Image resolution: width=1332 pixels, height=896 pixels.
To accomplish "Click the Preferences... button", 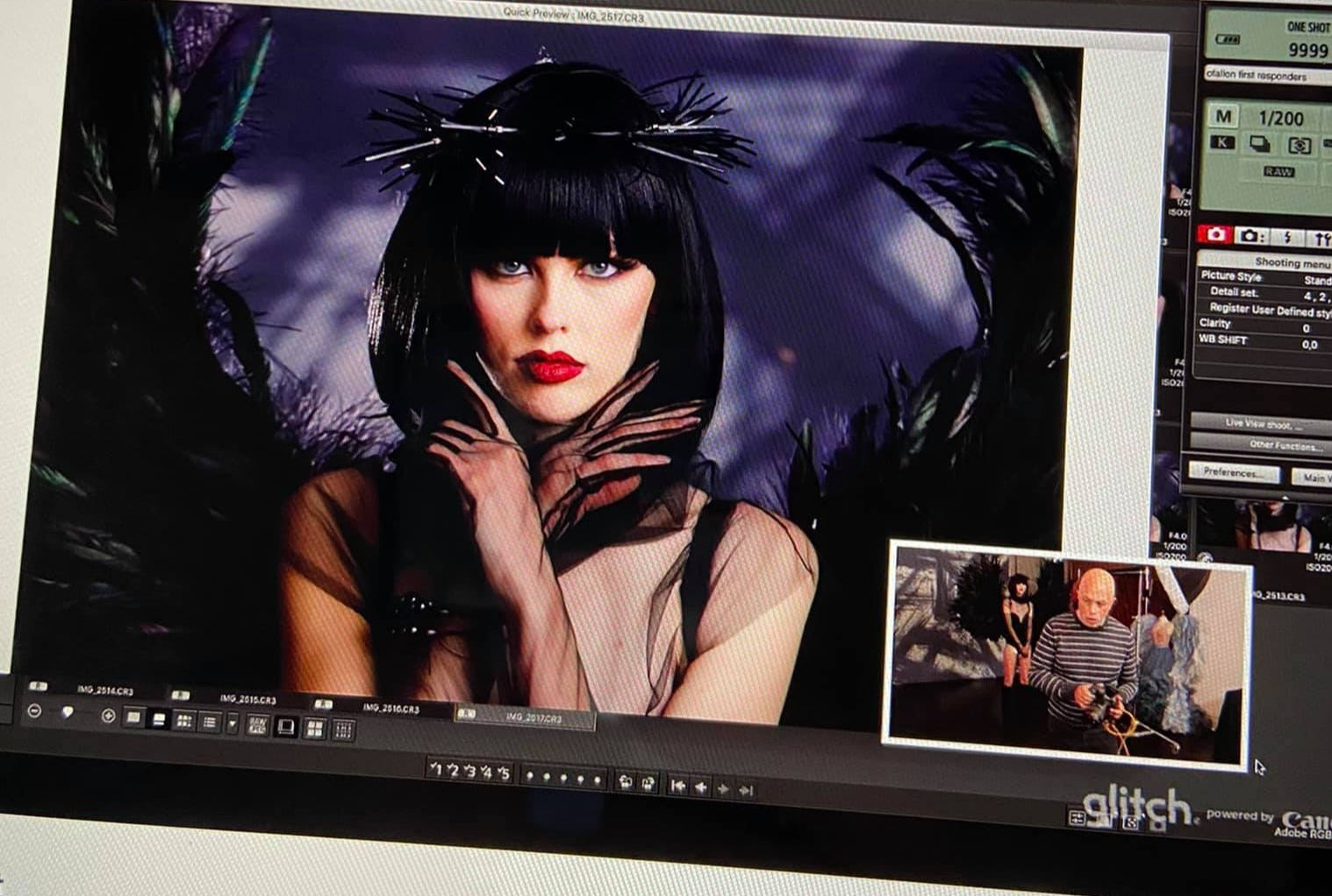I will click(x=1233, y=472).
